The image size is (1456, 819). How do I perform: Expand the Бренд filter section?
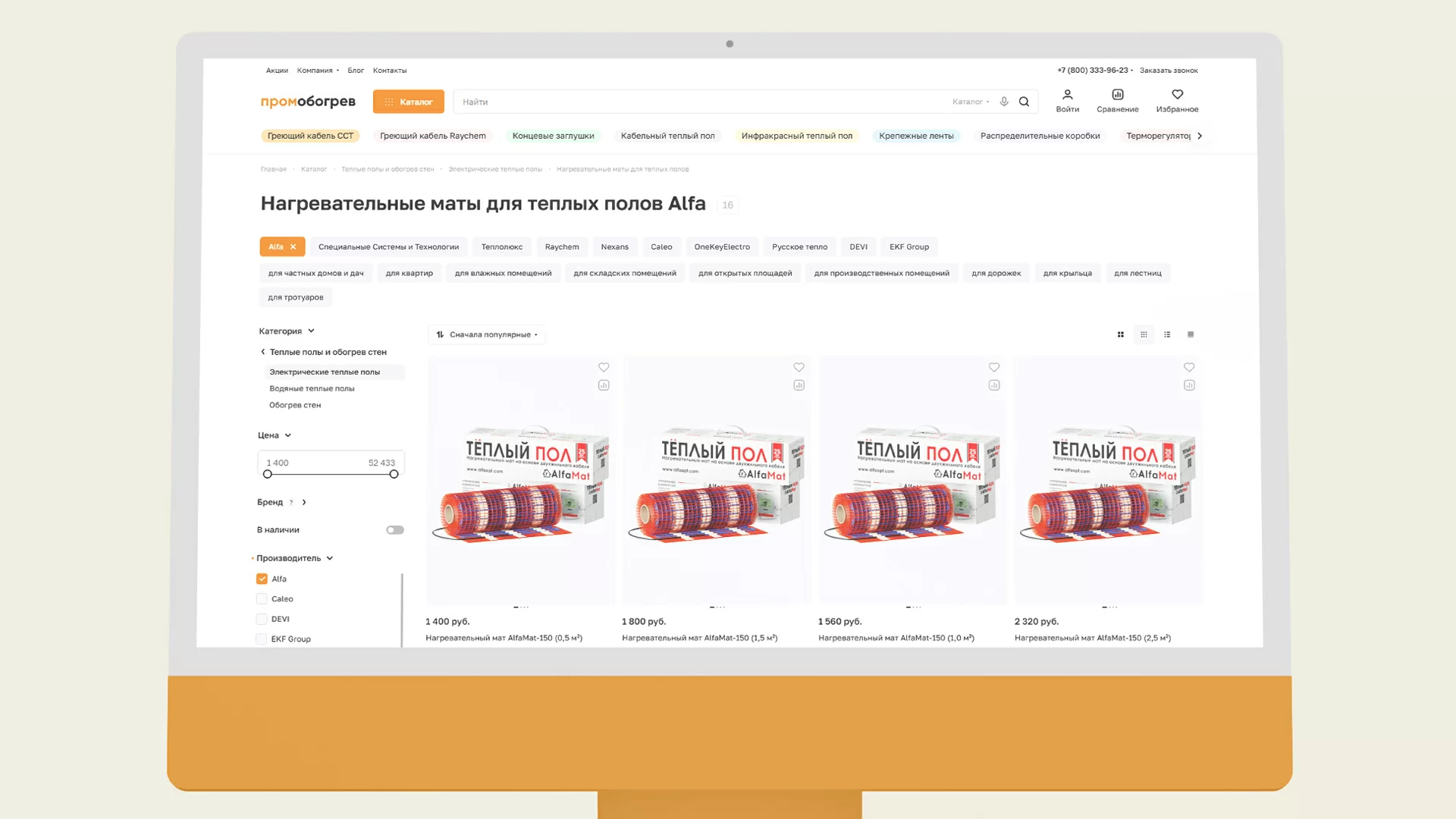[x=303, y=502]
